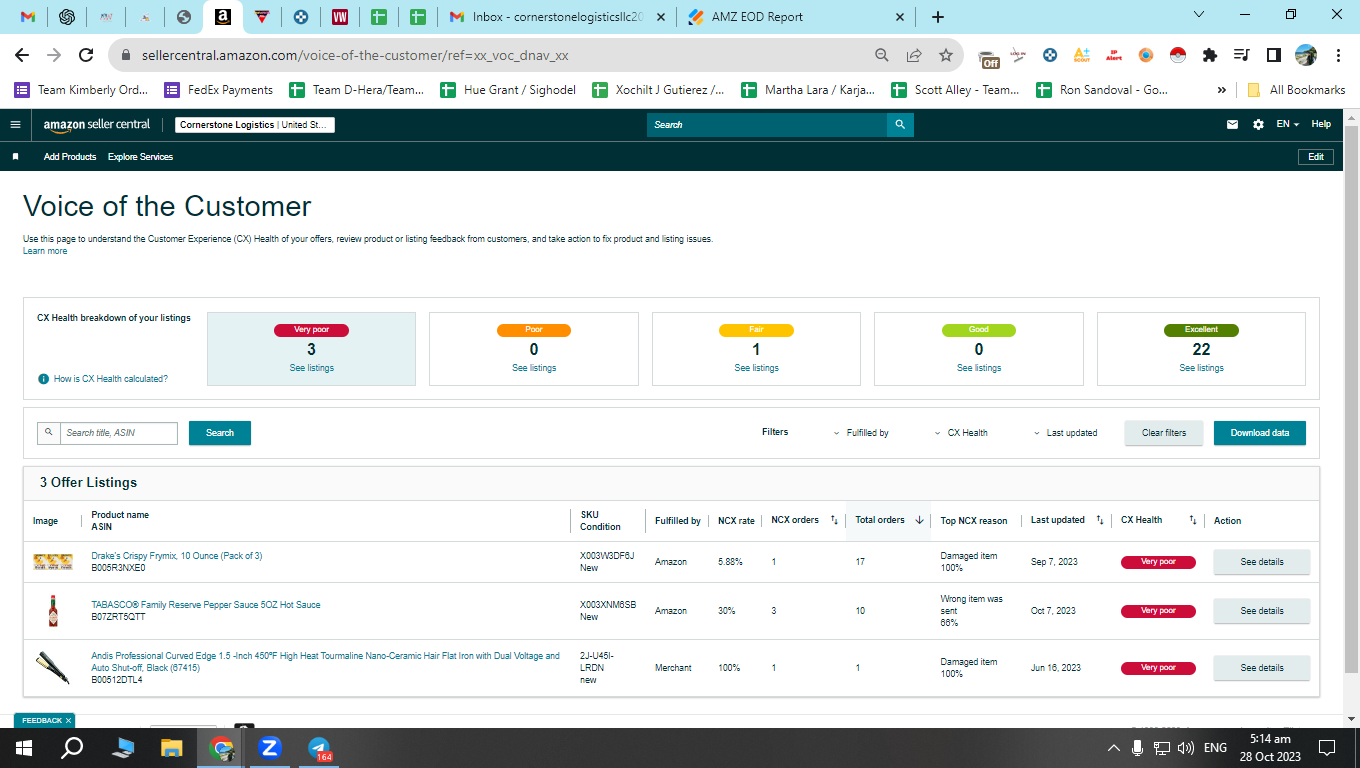
Task: Click the taskbar volume icon
Action: pos(1186,748)
